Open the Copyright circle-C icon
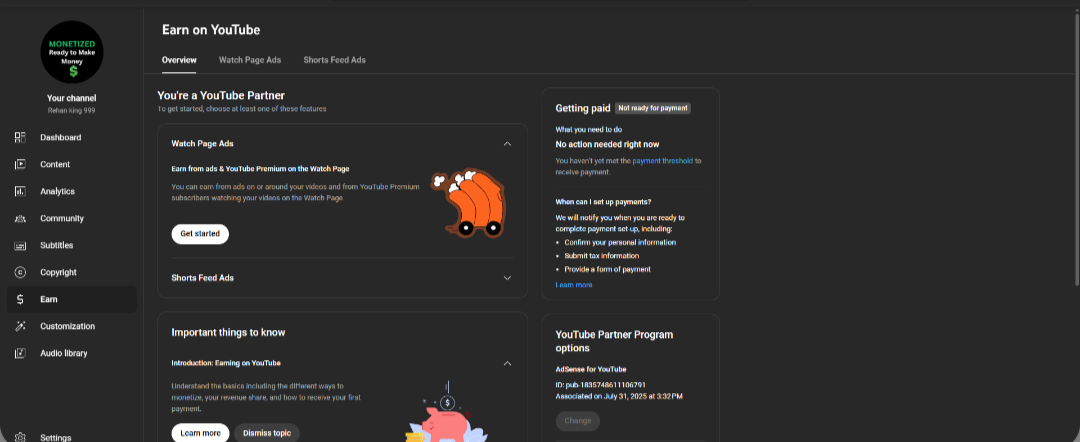 [x=20, y=272]
